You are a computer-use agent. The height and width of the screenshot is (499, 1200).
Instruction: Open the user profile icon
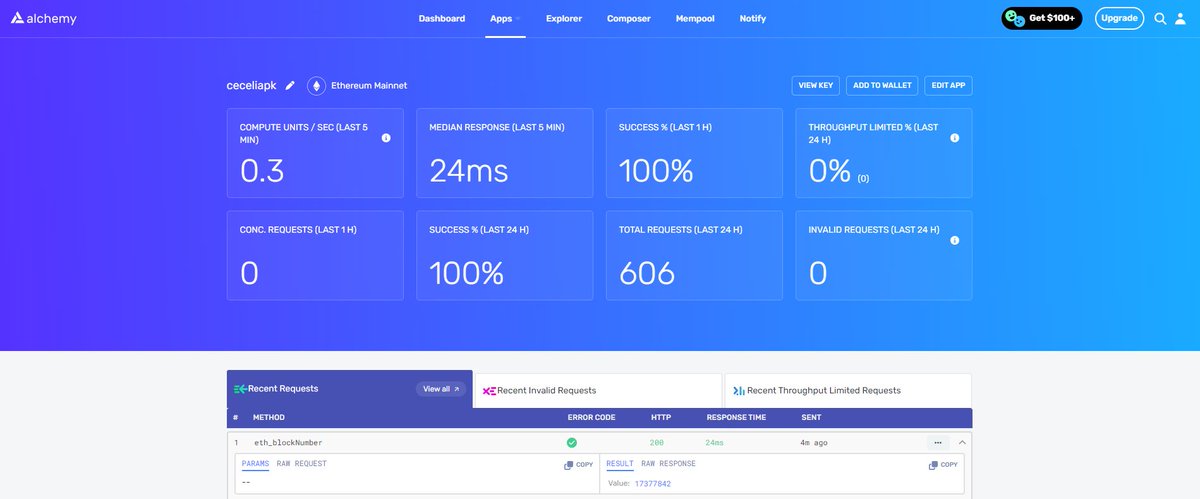pos(1181,18)
